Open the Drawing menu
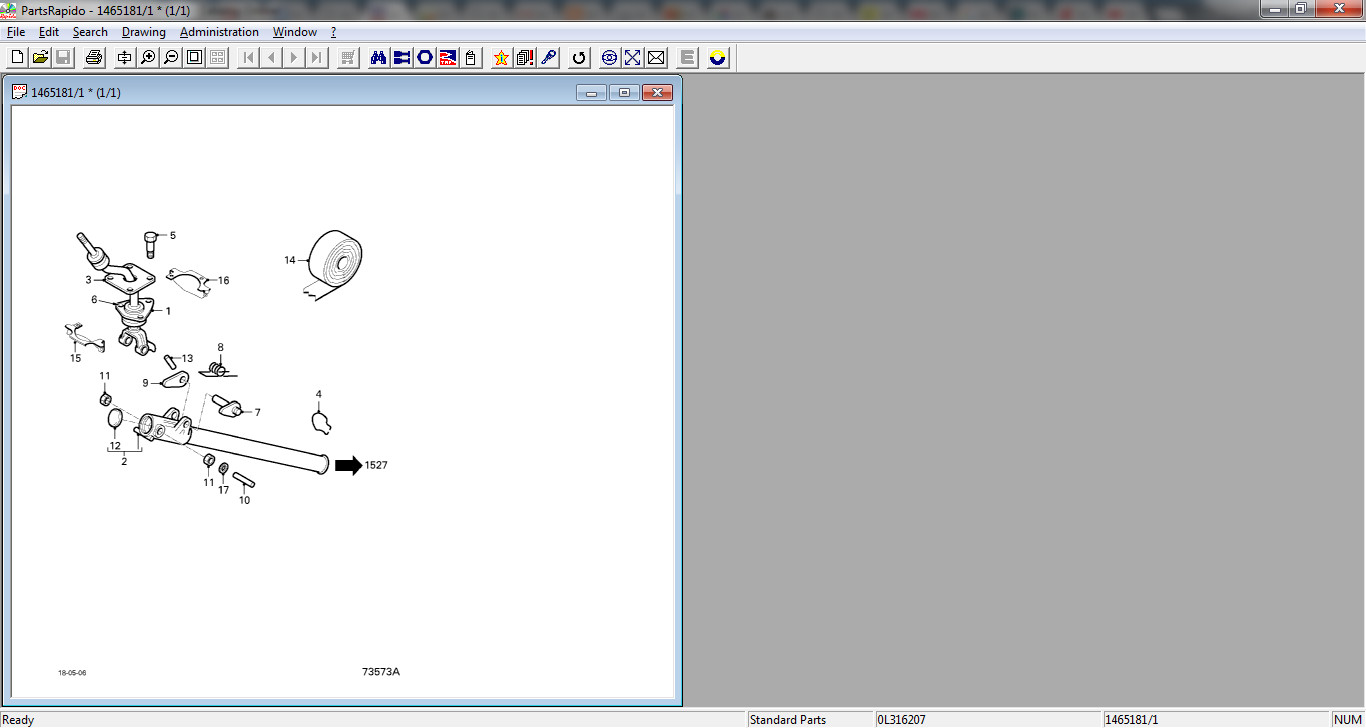 click(x=144, y=32)
